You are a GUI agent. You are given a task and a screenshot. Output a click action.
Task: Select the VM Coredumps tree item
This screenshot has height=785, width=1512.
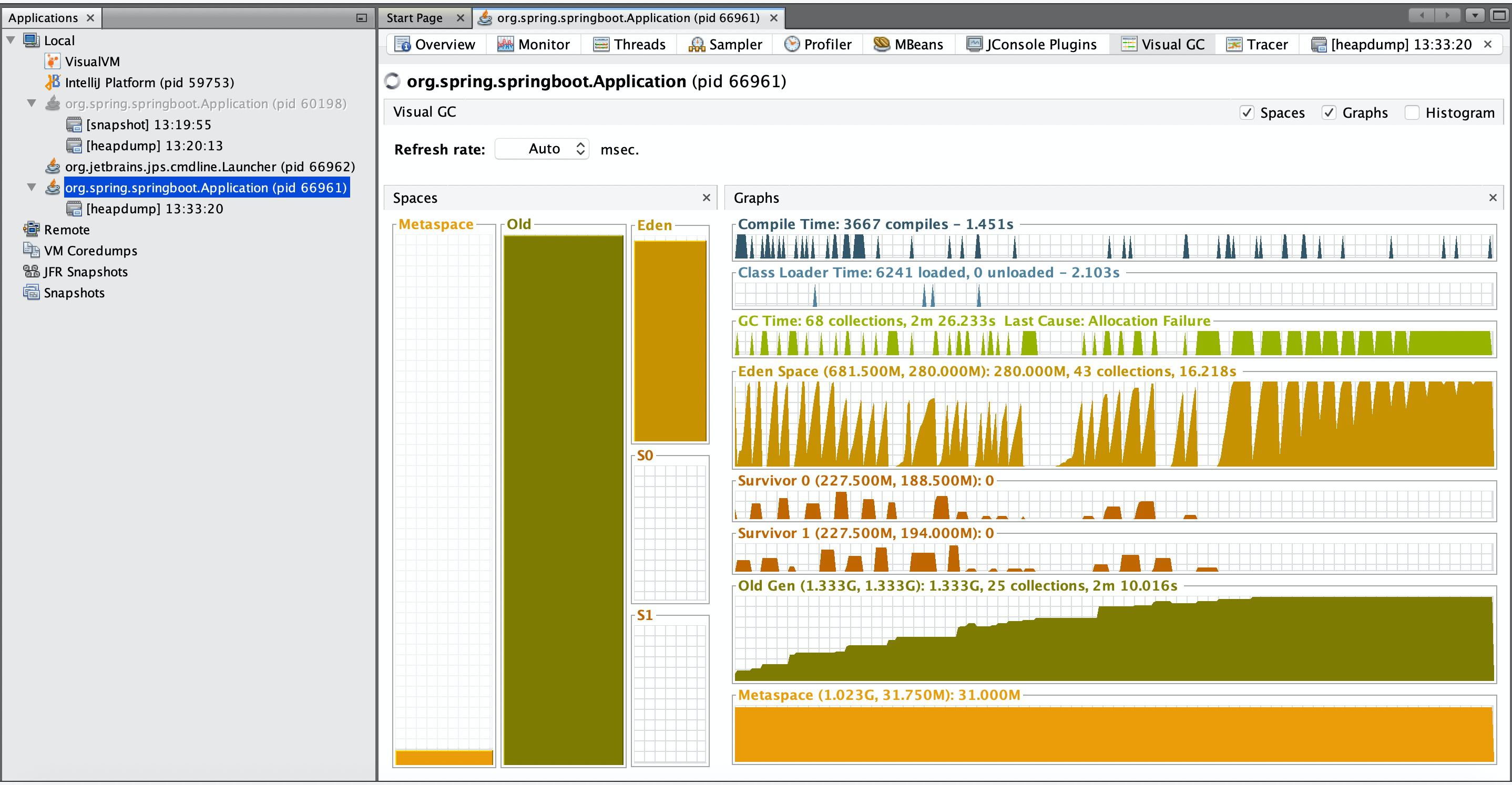tap(90, 251)
